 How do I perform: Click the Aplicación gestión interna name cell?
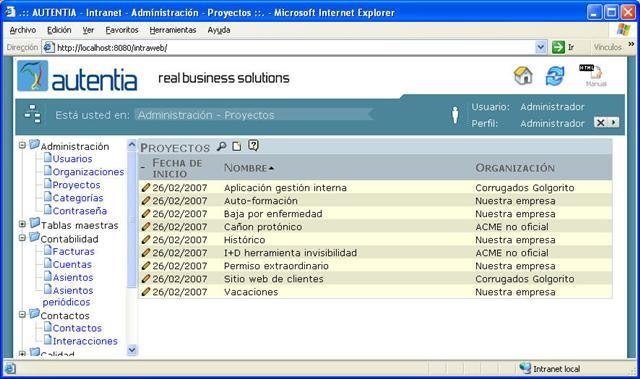285,188
